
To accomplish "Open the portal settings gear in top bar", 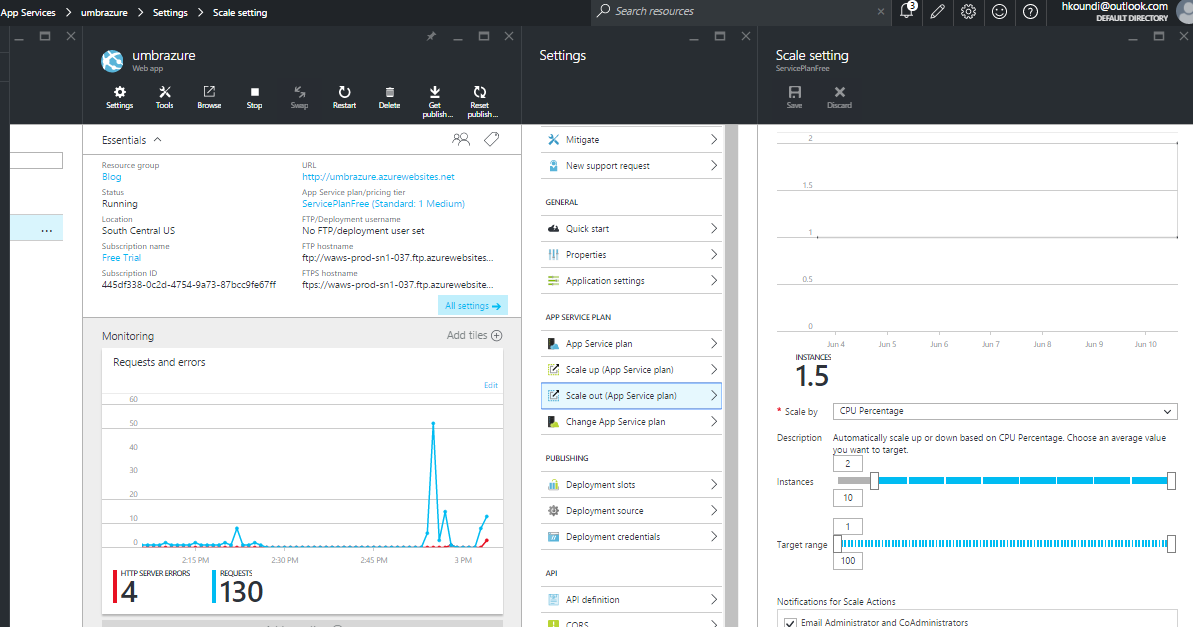I will click(969, 11).
